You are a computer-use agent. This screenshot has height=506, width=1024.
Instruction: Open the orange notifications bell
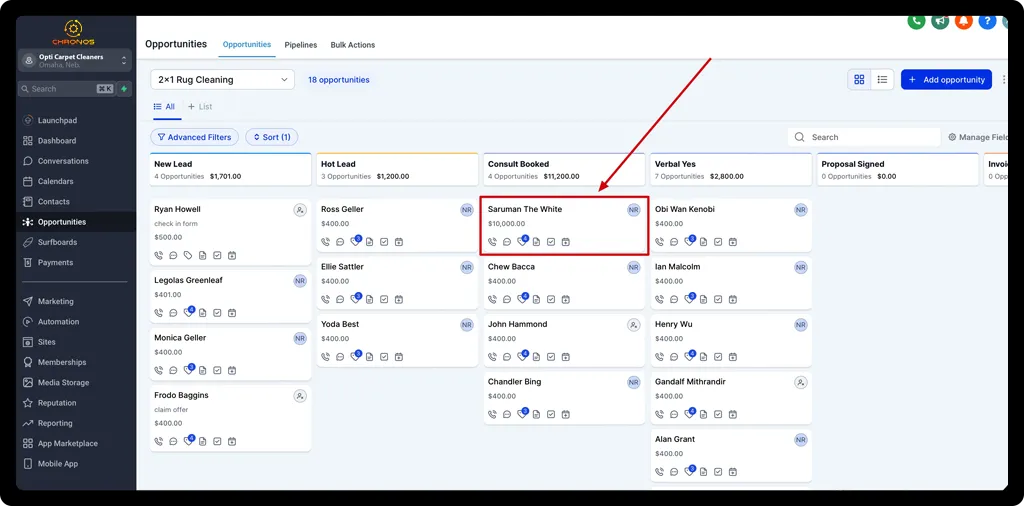[963, 21]
